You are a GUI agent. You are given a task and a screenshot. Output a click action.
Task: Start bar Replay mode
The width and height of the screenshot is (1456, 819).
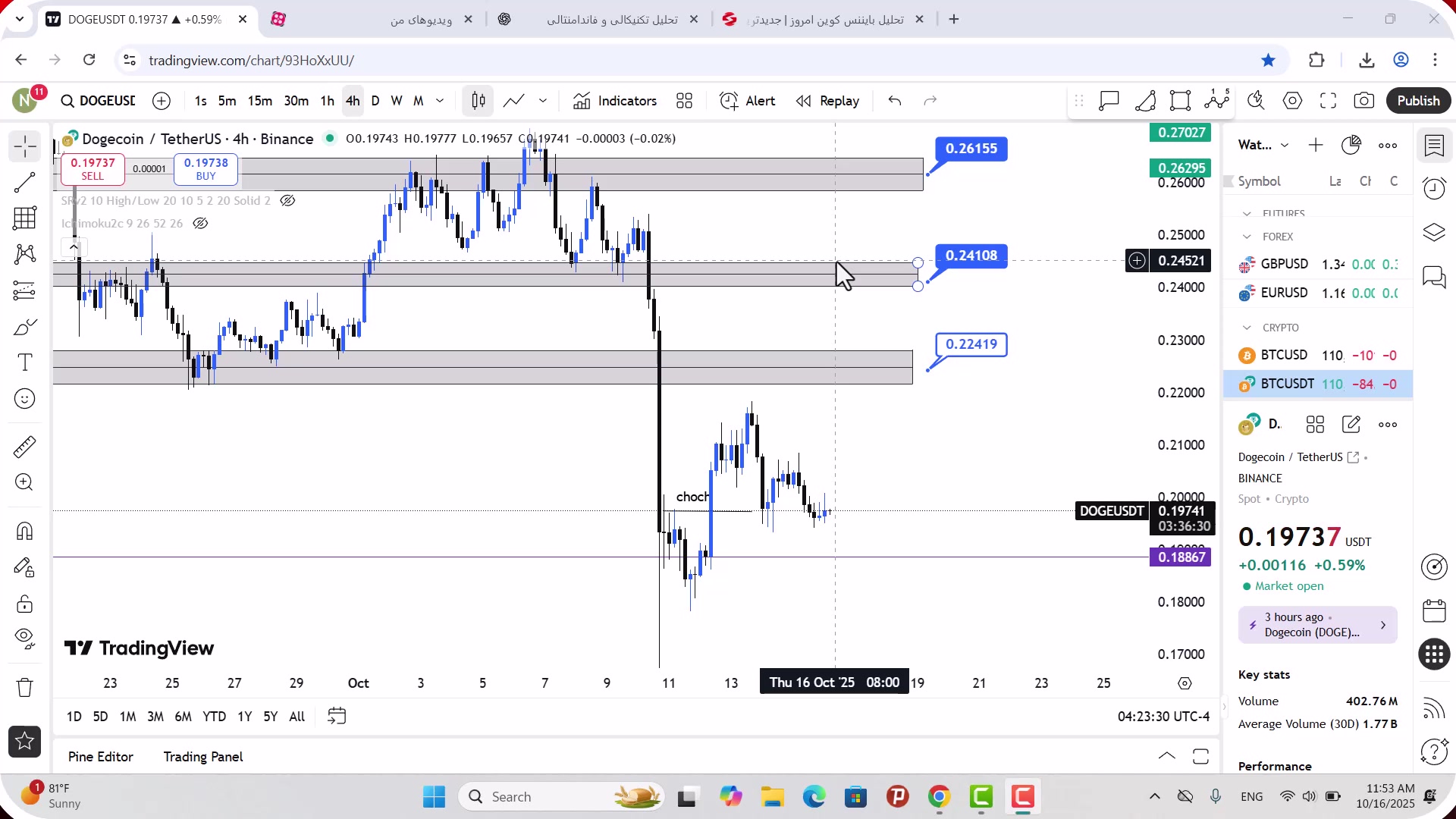click(x=828, y=101)
